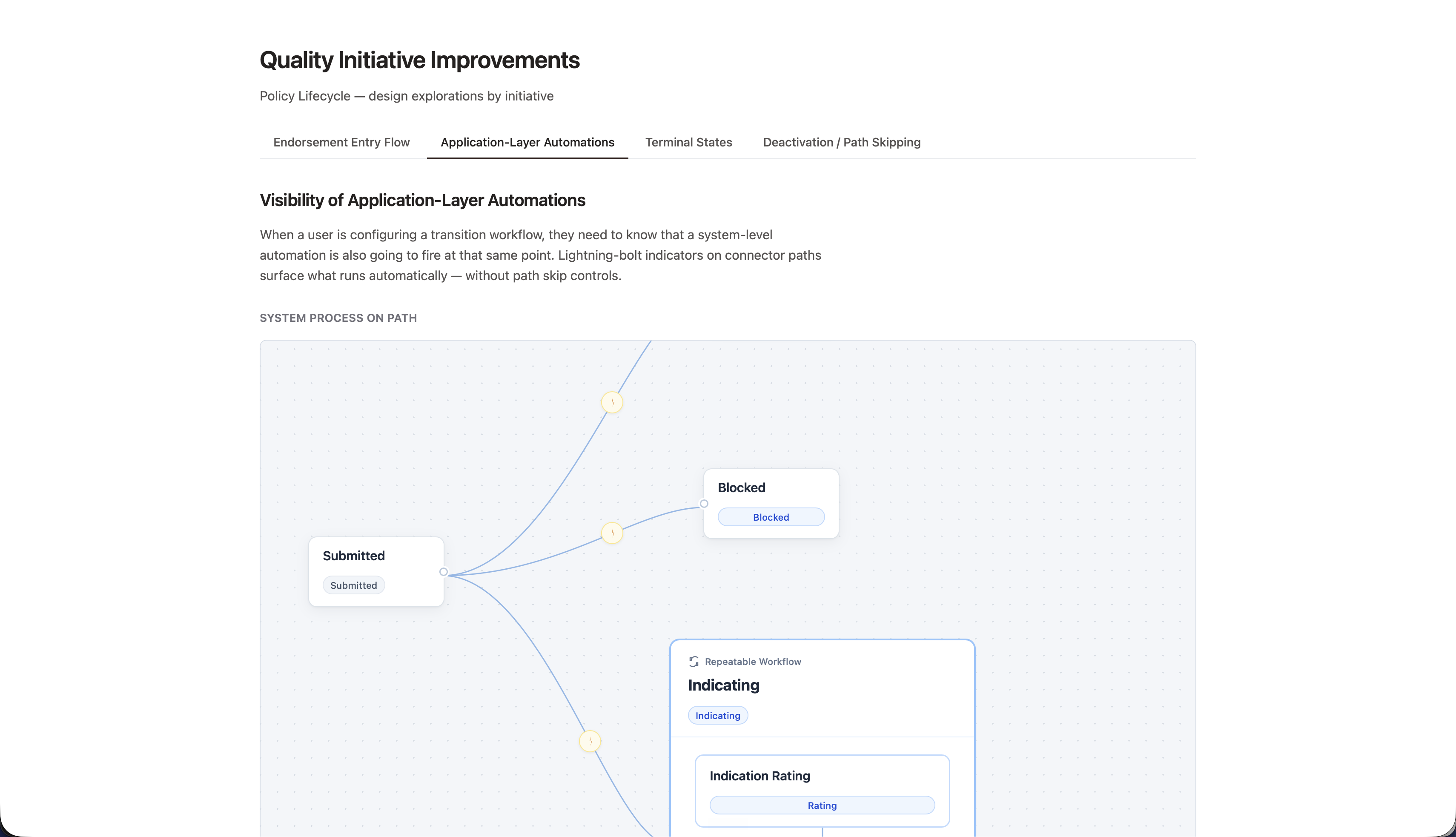Click the Submitted status pill
1456x837 pixels.
pos(353,585)
